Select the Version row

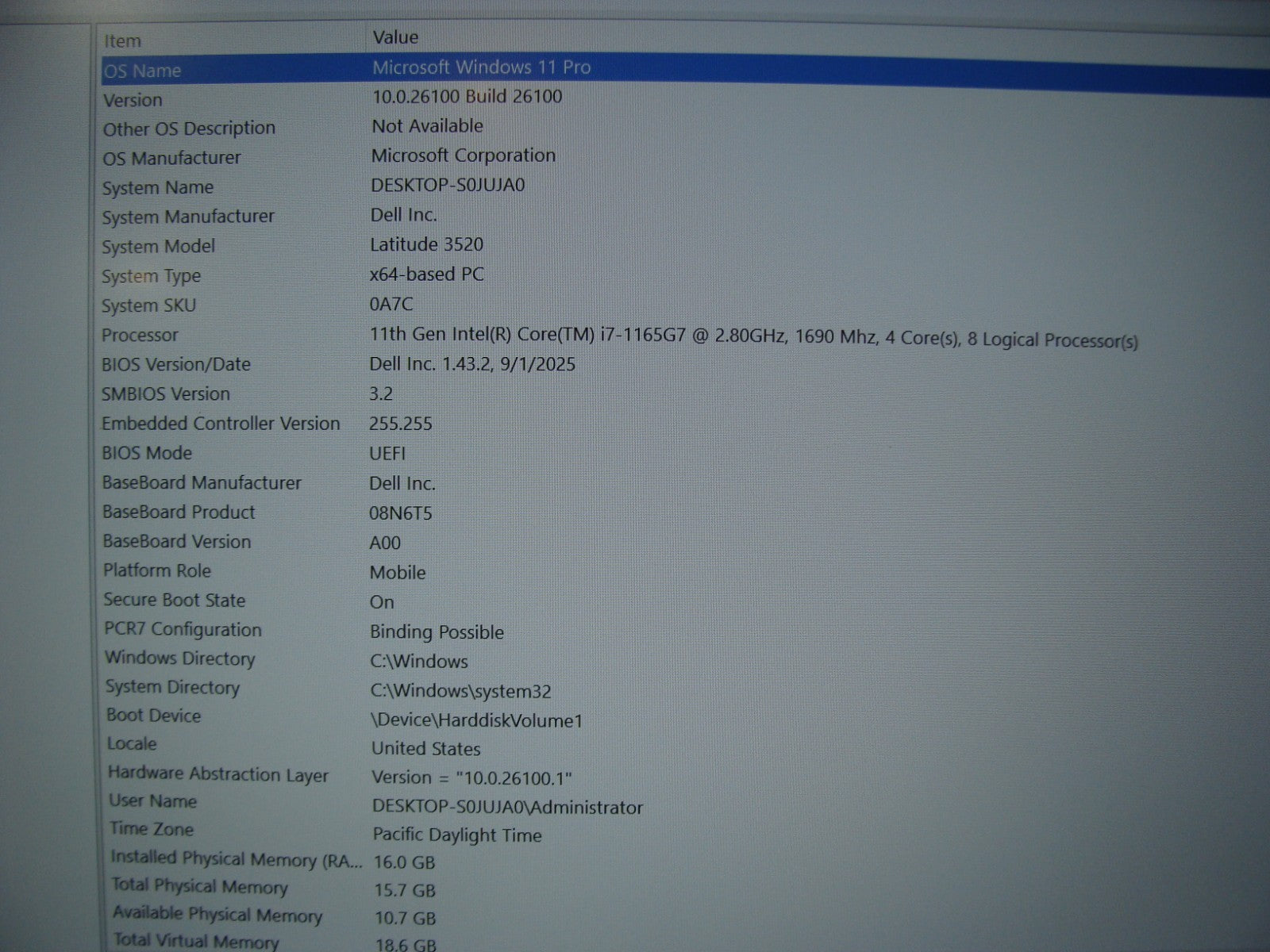[x=133, y=100]
